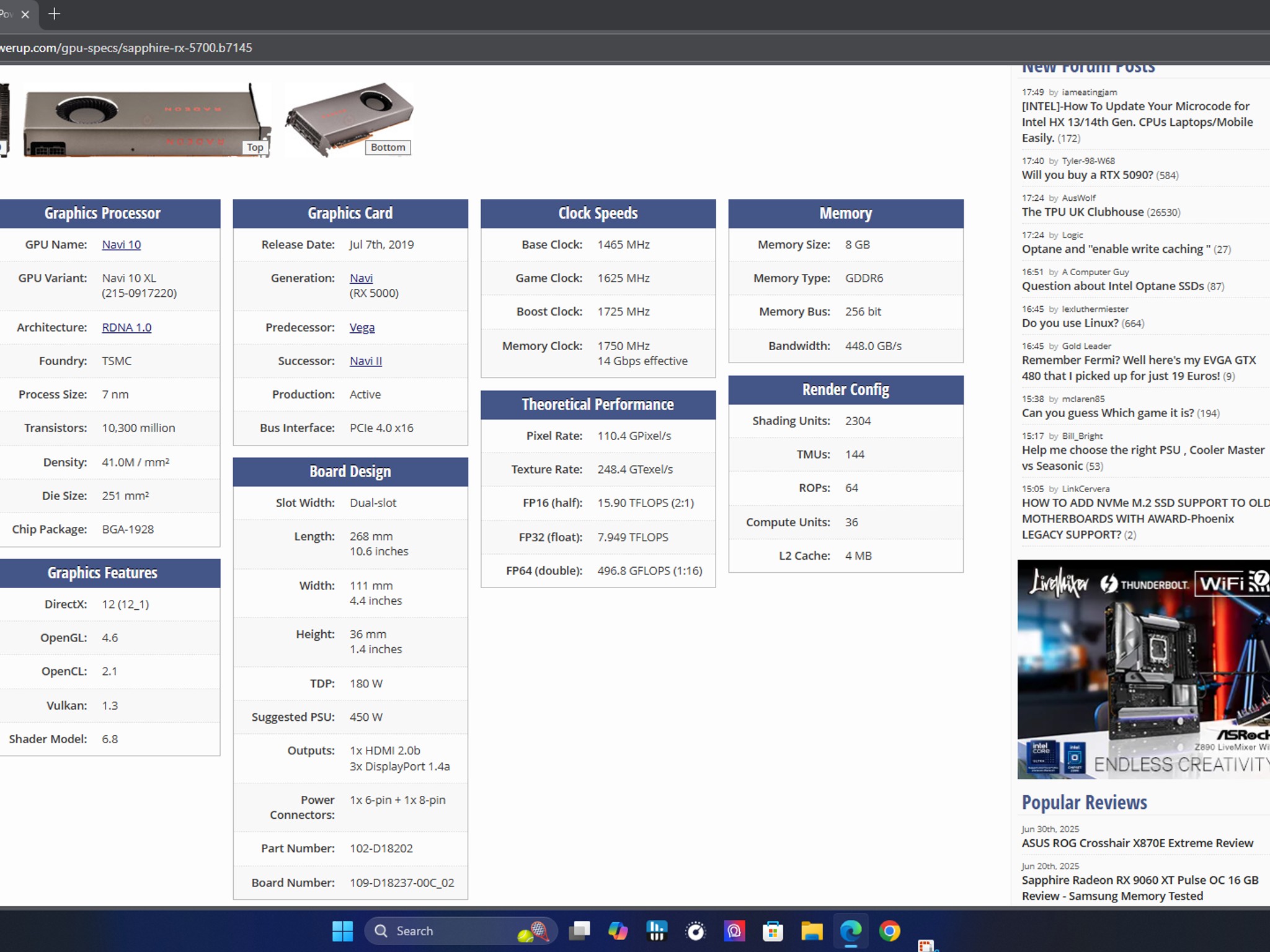Open the Windows Start menu
Screen dimensions: 1270x952
[x=342, y=930]
